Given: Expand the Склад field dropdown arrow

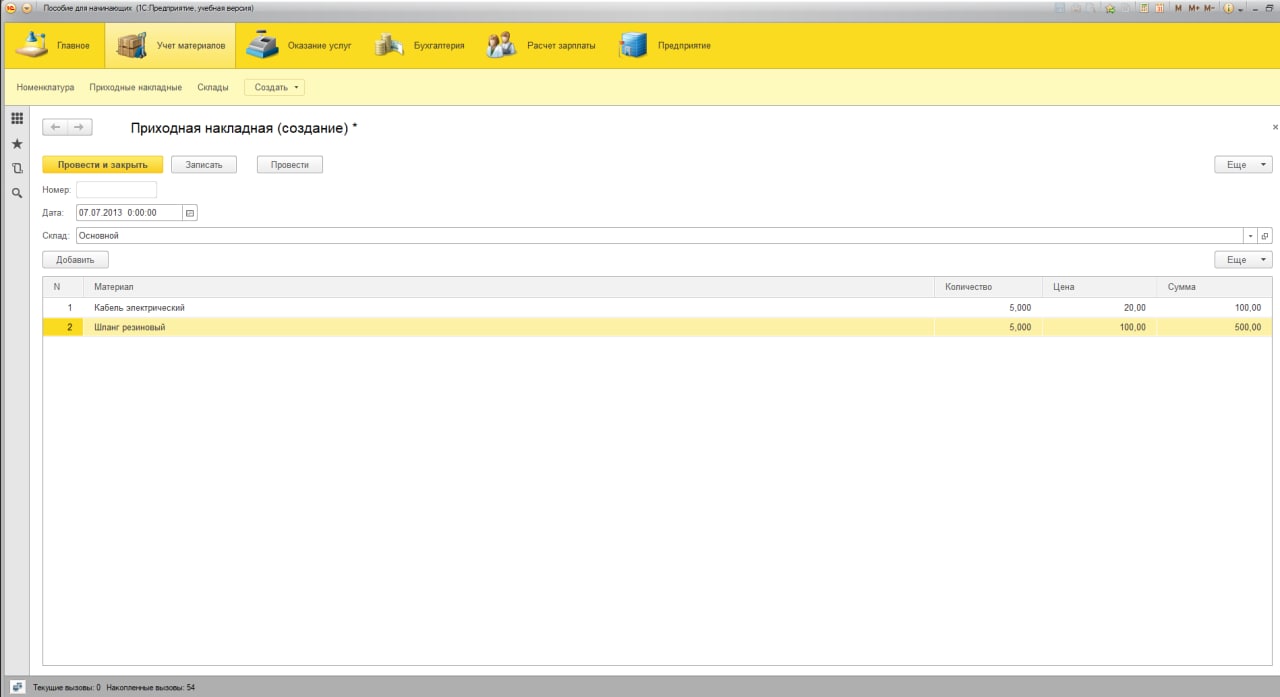Looking at the screenshot, I should pos(1251,236).
